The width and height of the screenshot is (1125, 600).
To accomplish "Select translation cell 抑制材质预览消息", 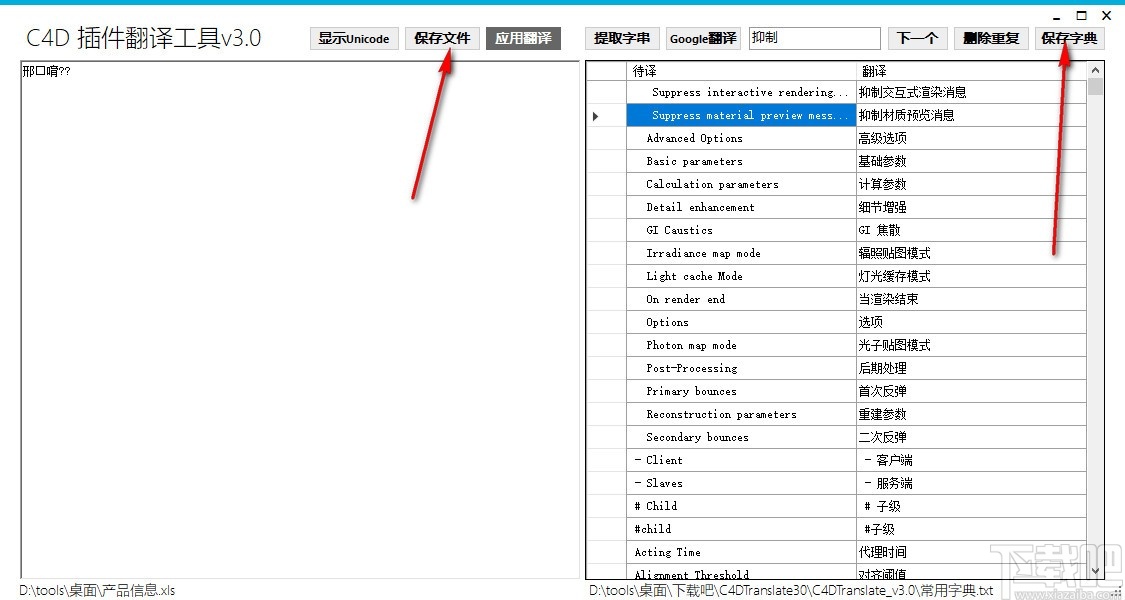I will pyautogui.click(x=971, y=116).
